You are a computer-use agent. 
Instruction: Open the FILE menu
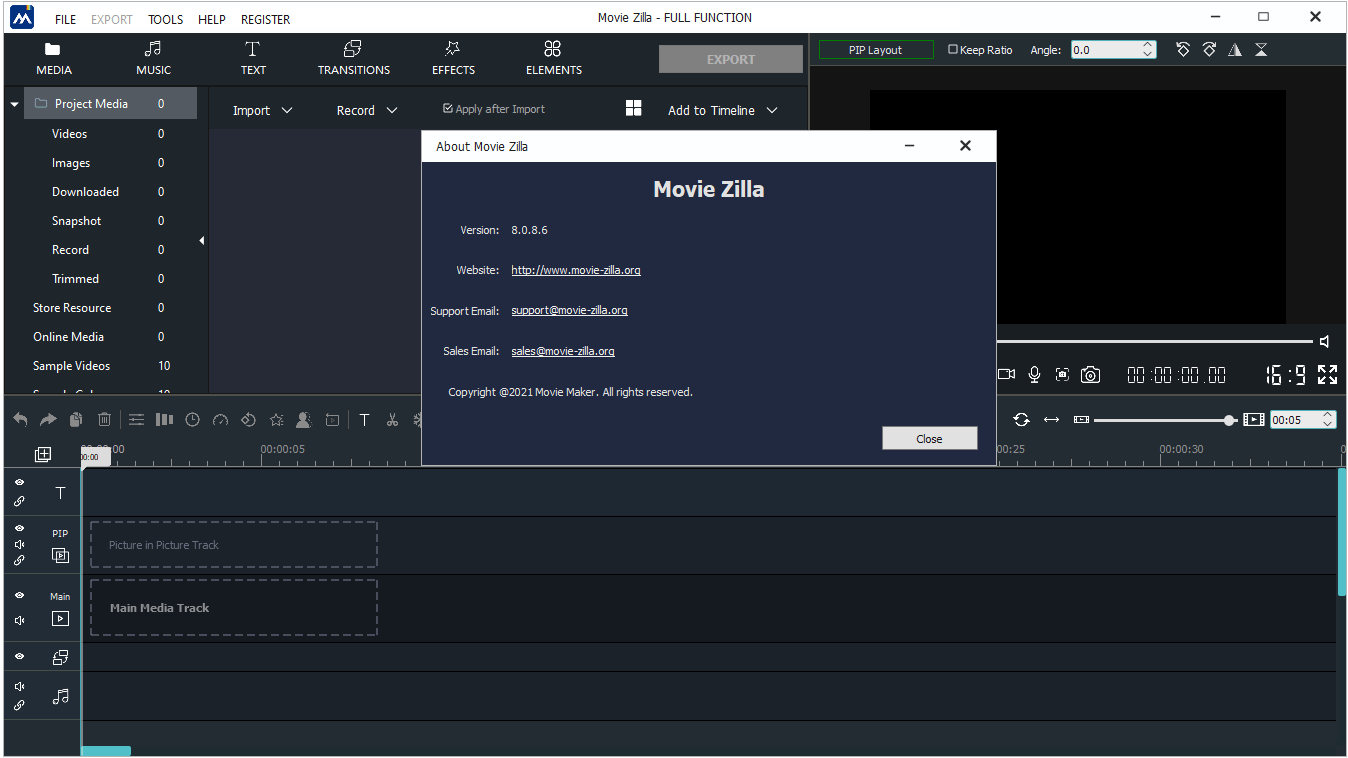coord(65,19)
